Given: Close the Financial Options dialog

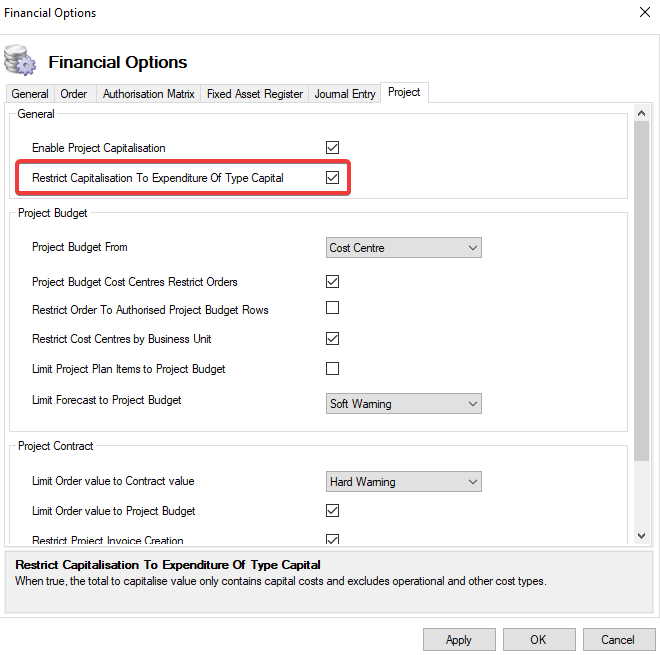Looking at the screenshot, I should [642, 13].
